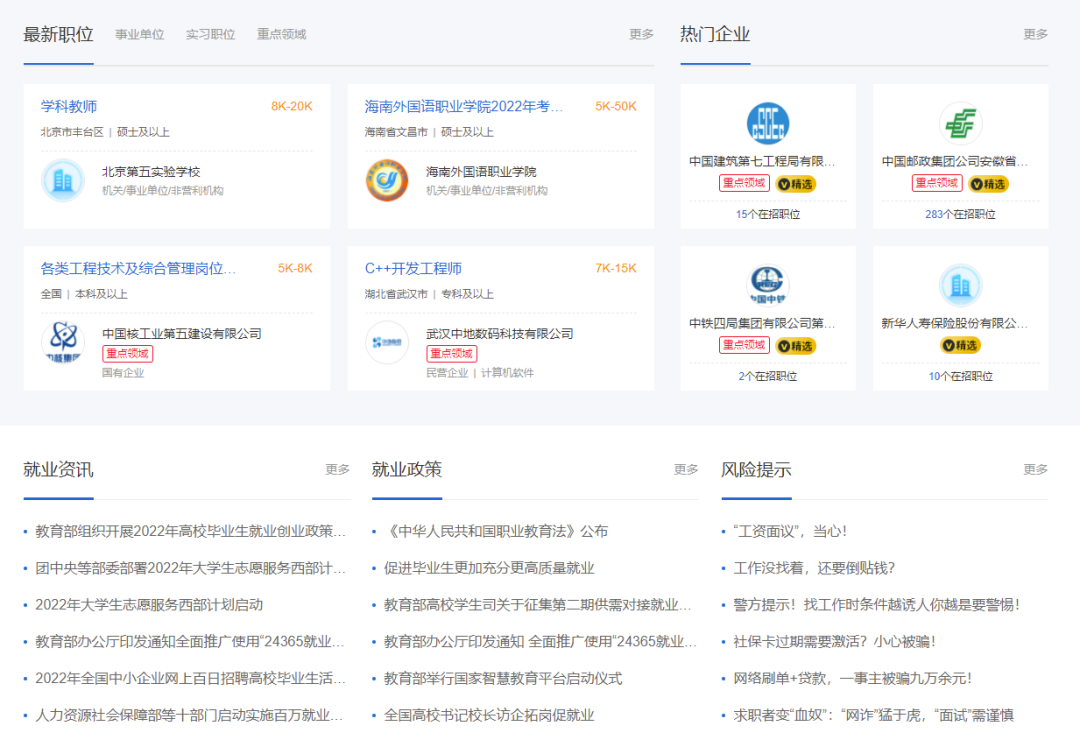This screenshot has height=740, width=1080.
Task: Click 283个在招职位 link
Action: pos(960,214)
